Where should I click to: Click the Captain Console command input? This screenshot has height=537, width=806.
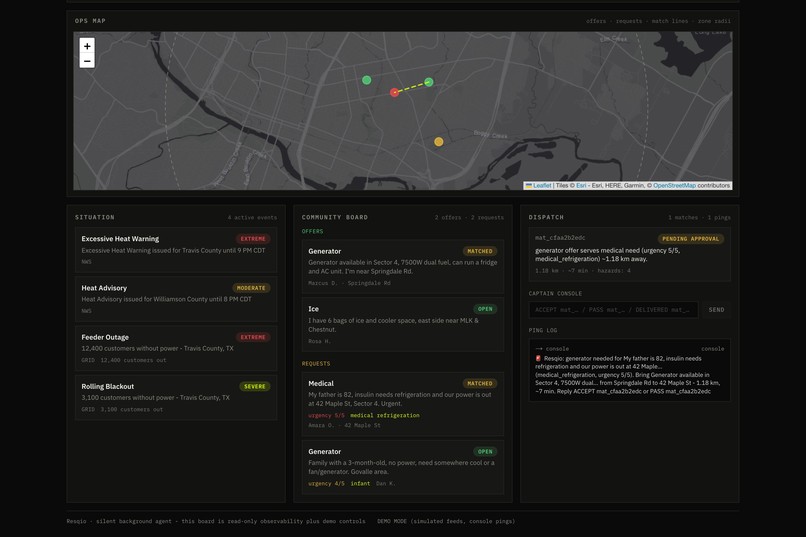tap(613, 310)
